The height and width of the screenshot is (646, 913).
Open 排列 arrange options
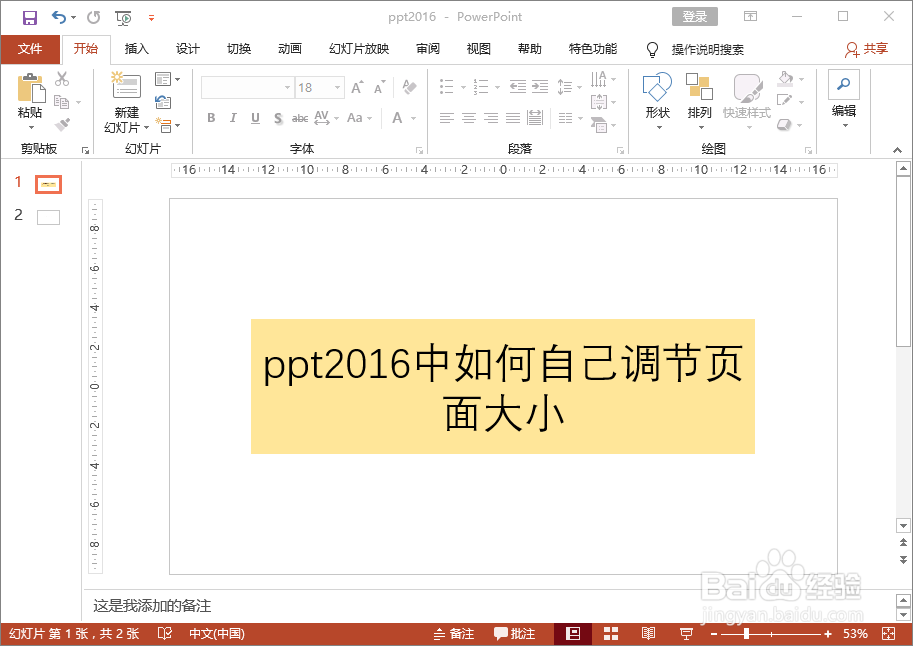(x=699, y=100)
